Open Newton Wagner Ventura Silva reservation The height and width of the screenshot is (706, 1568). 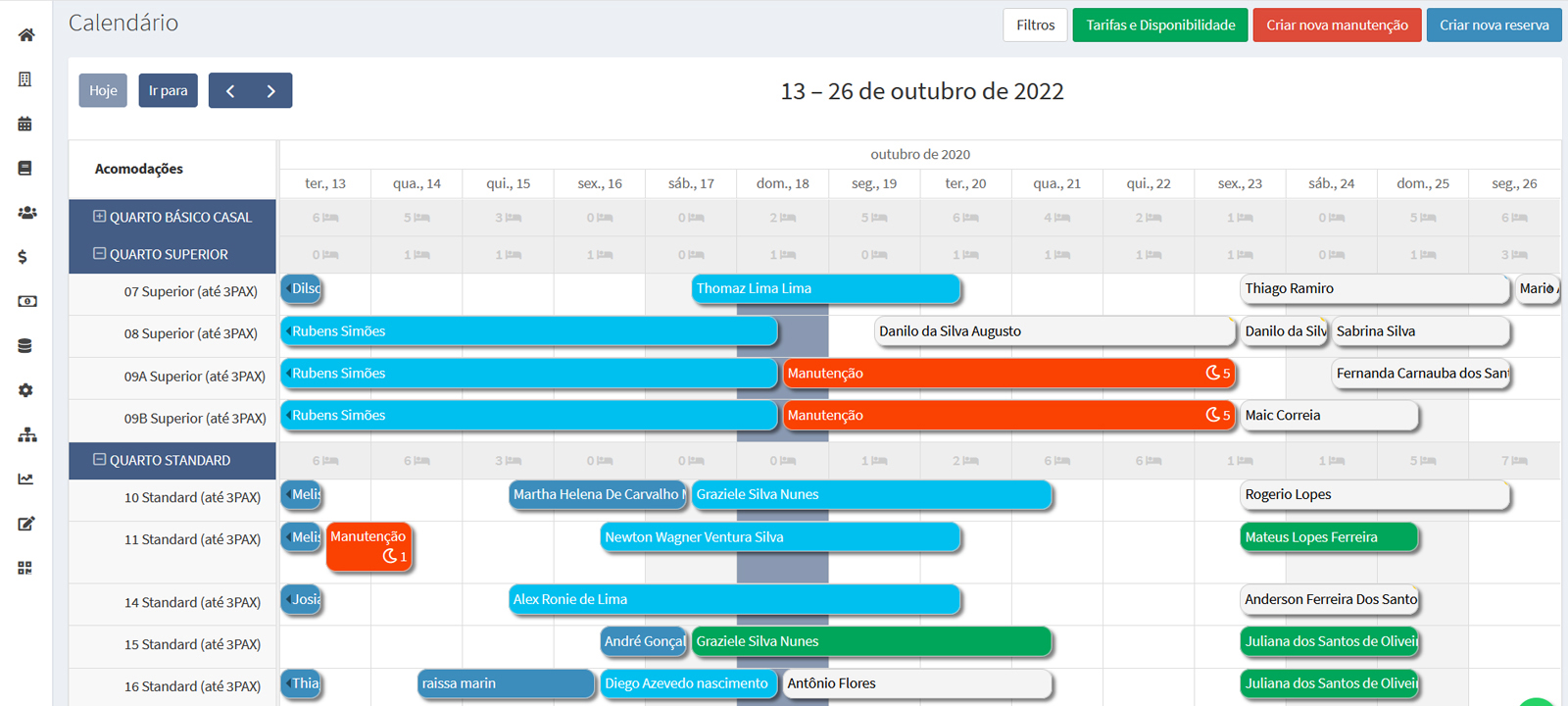[x=780, y=537]
